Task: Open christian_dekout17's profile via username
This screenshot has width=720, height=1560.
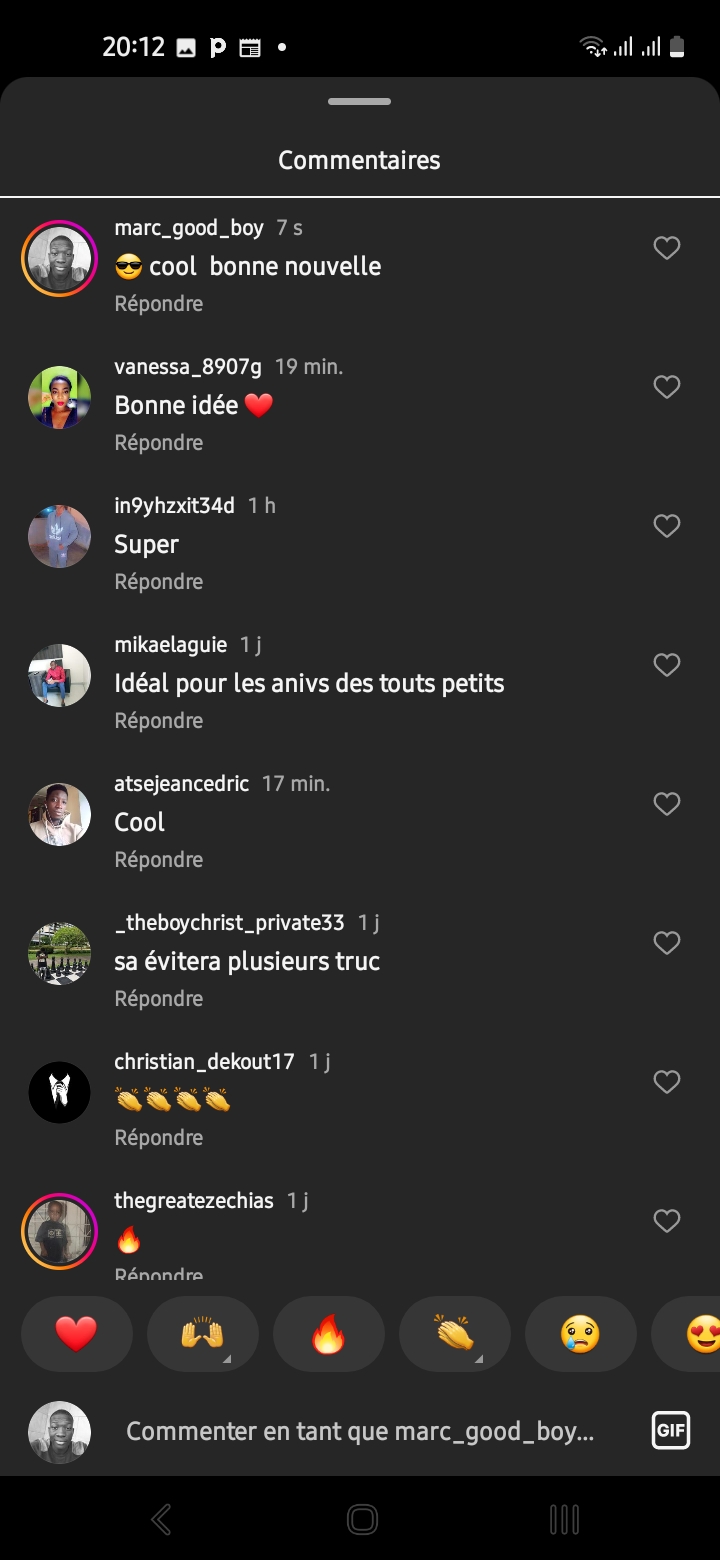Action: (x=204, y=1062)
